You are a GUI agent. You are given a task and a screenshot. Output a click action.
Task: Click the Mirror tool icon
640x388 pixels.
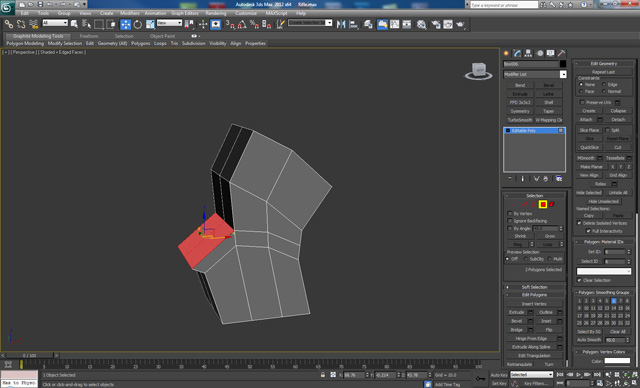coord(341,24)
